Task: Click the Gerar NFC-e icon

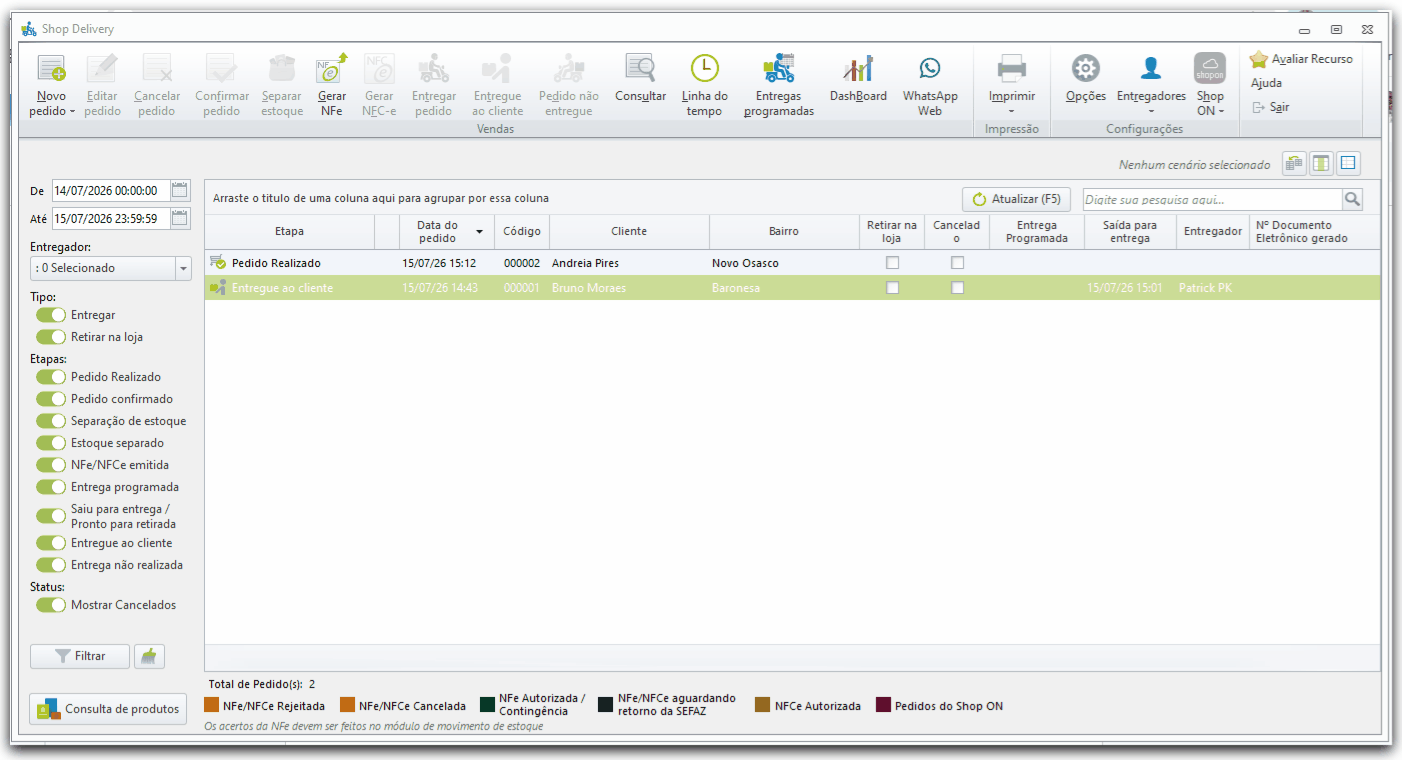Action: 379,68
